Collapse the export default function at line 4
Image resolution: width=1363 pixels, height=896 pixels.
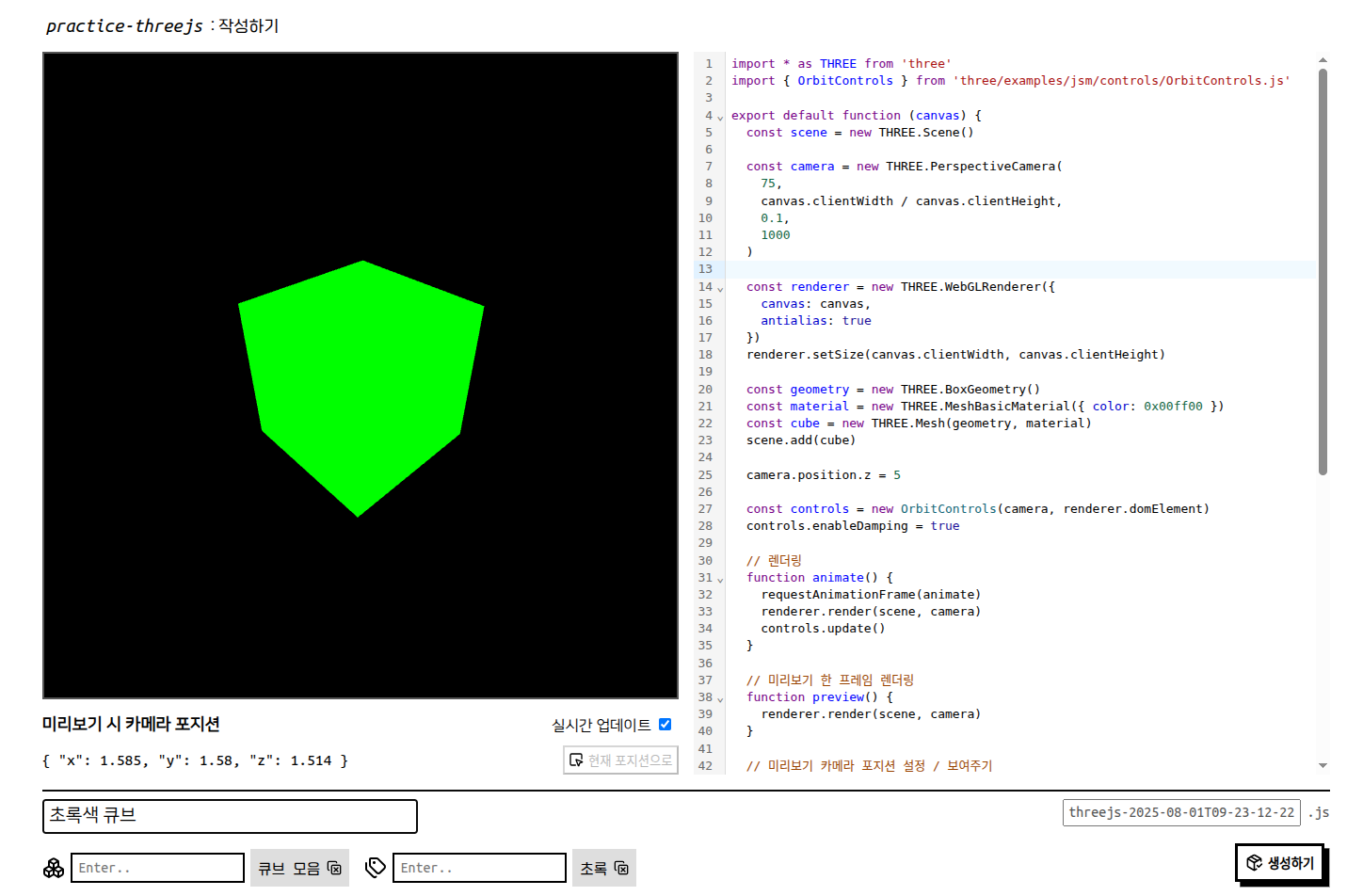pos(721,118)
